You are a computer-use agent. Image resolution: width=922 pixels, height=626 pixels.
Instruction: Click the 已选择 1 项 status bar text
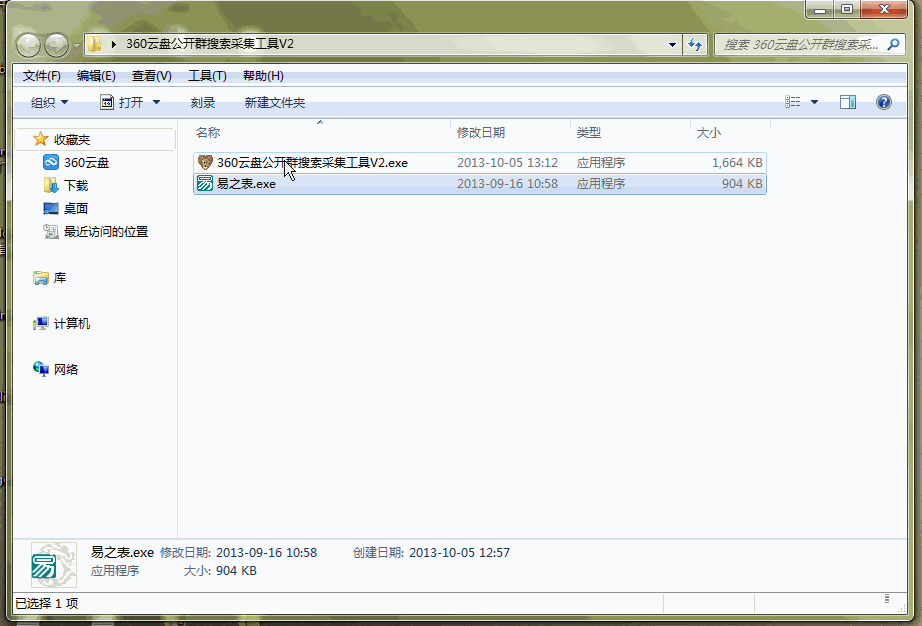46,604
